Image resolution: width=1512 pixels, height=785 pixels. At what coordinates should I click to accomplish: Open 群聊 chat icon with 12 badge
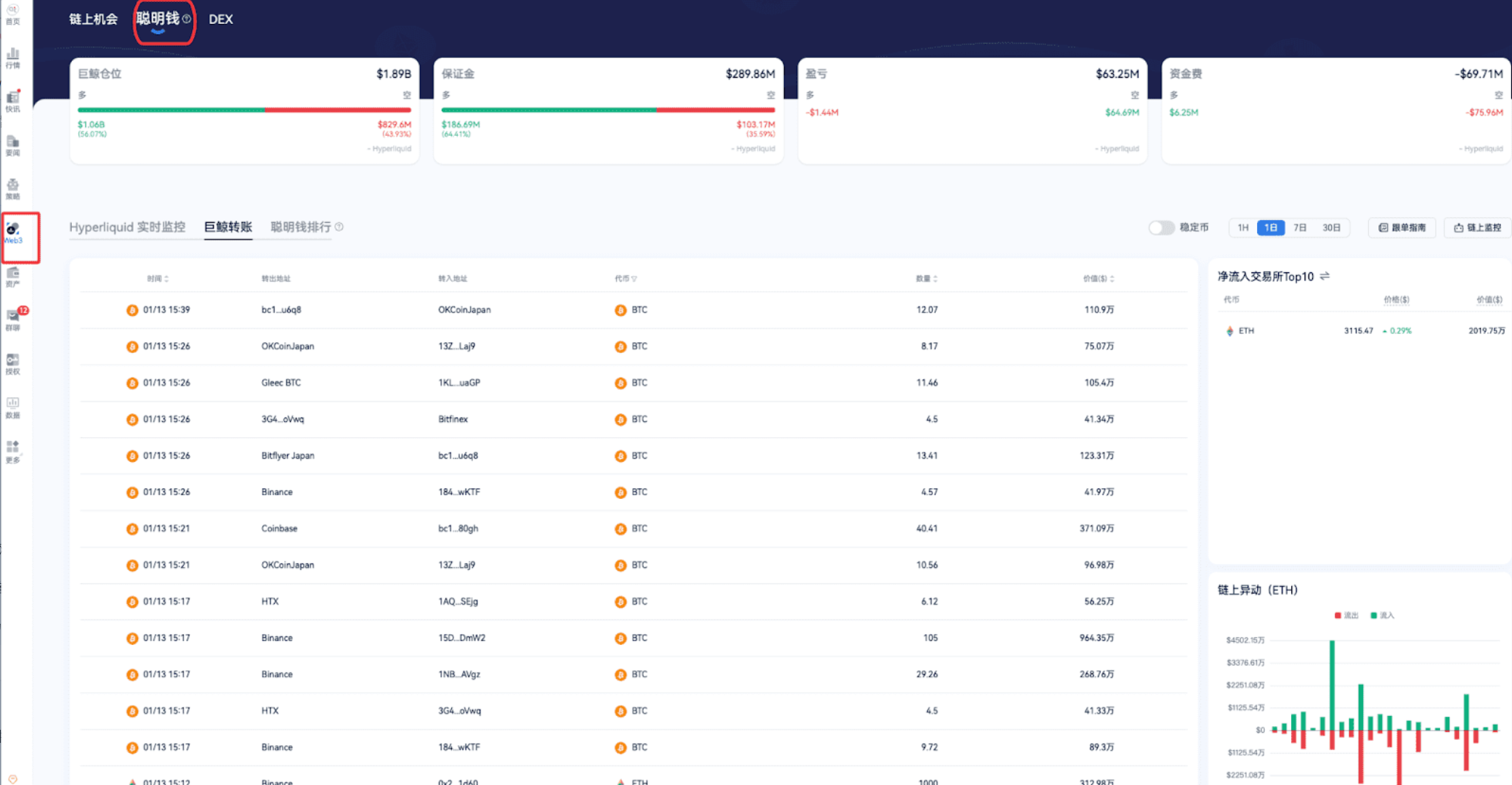13,319
